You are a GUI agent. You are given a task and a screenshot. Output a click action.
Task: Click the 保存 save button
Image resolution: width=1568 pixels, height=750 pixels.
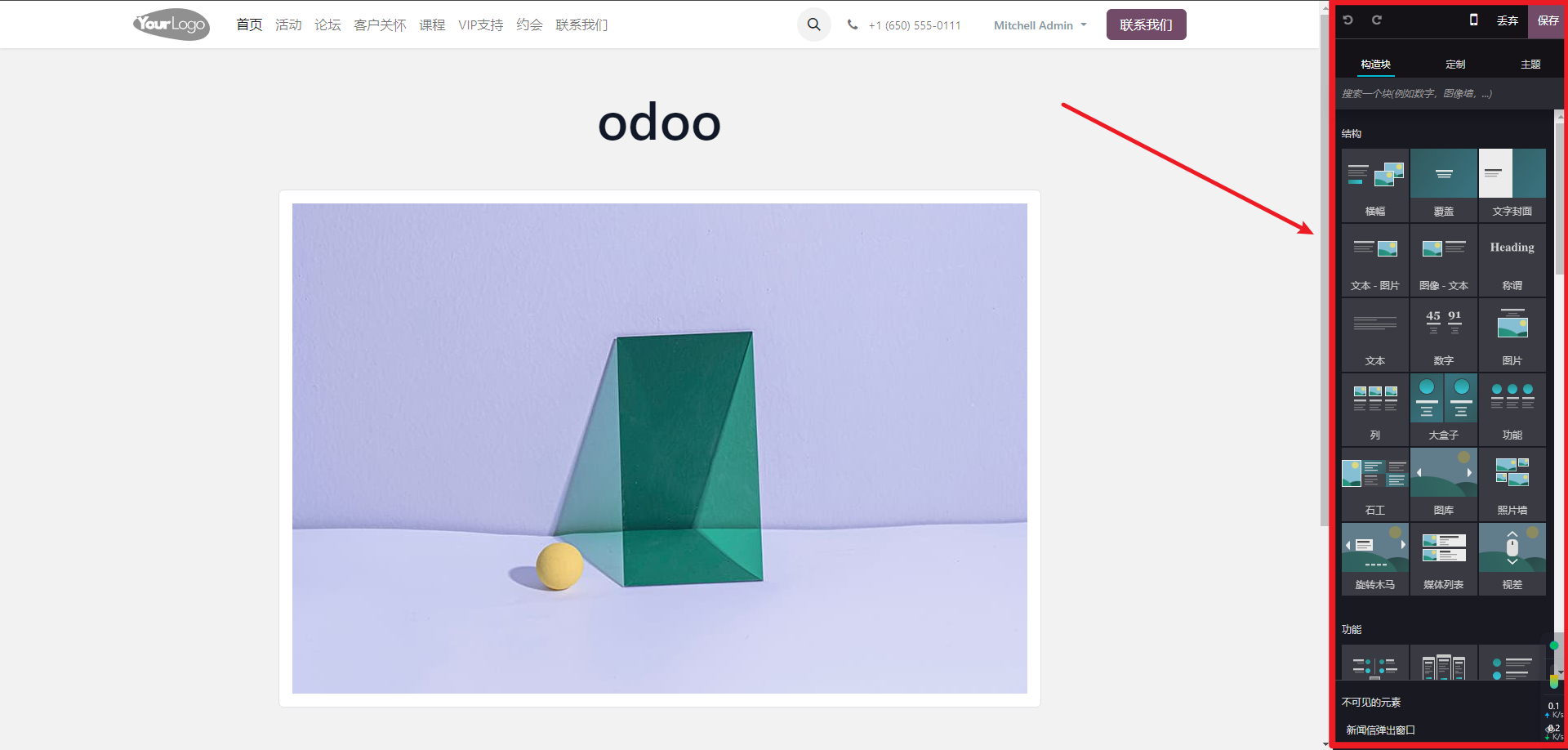coord(1548,20)
